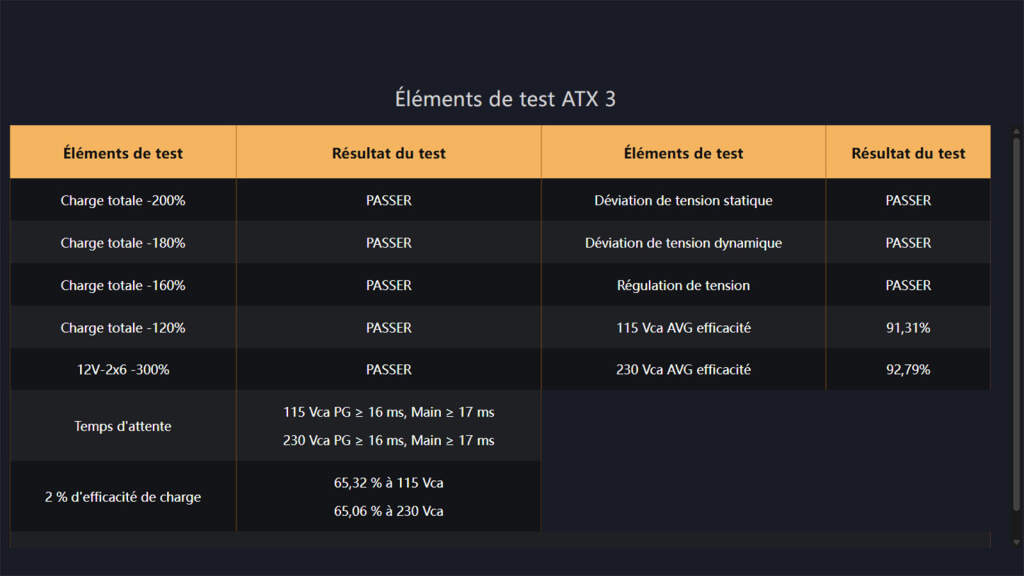Click the "65,06 % à 230 Vca" text
Image resolution: width=1024 pixels, height=576 pixels.
(x=389, y=511)
